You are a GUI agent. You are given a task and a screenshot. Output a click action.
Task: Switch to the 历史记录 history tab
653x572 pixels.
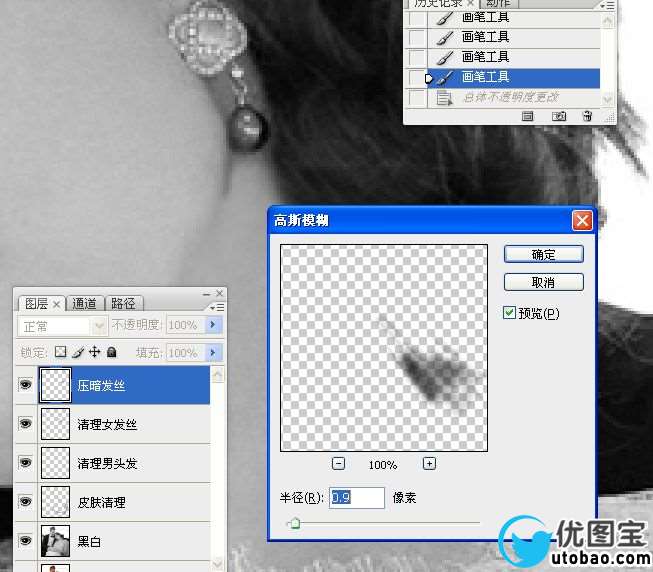click(x=438, y=3)
